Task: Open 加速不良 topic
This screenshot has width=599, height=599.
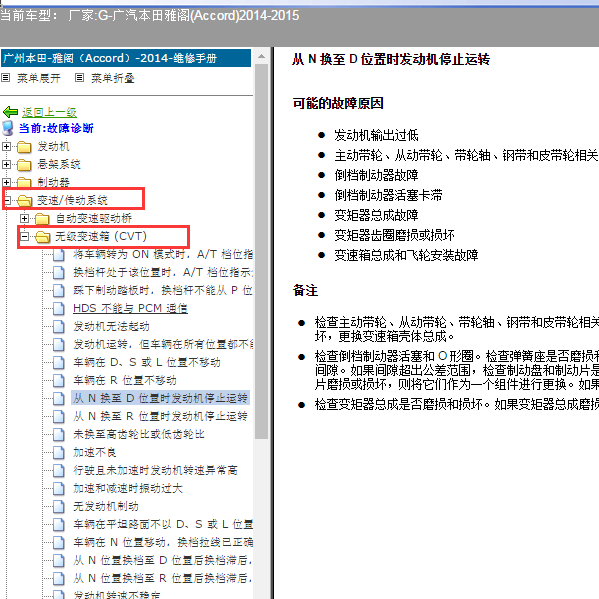Action: pos(94,452)
